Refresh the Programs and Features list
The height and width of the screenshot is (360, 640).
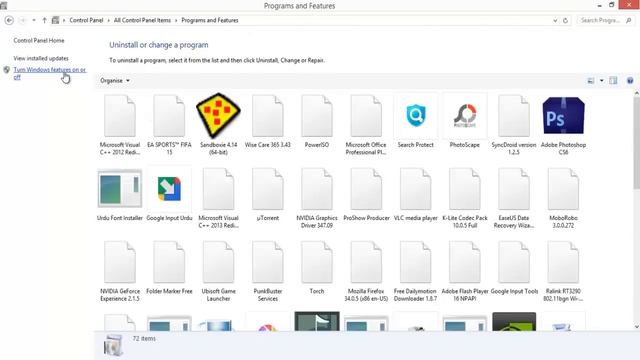pyautogui.click(x=565, y=20)
